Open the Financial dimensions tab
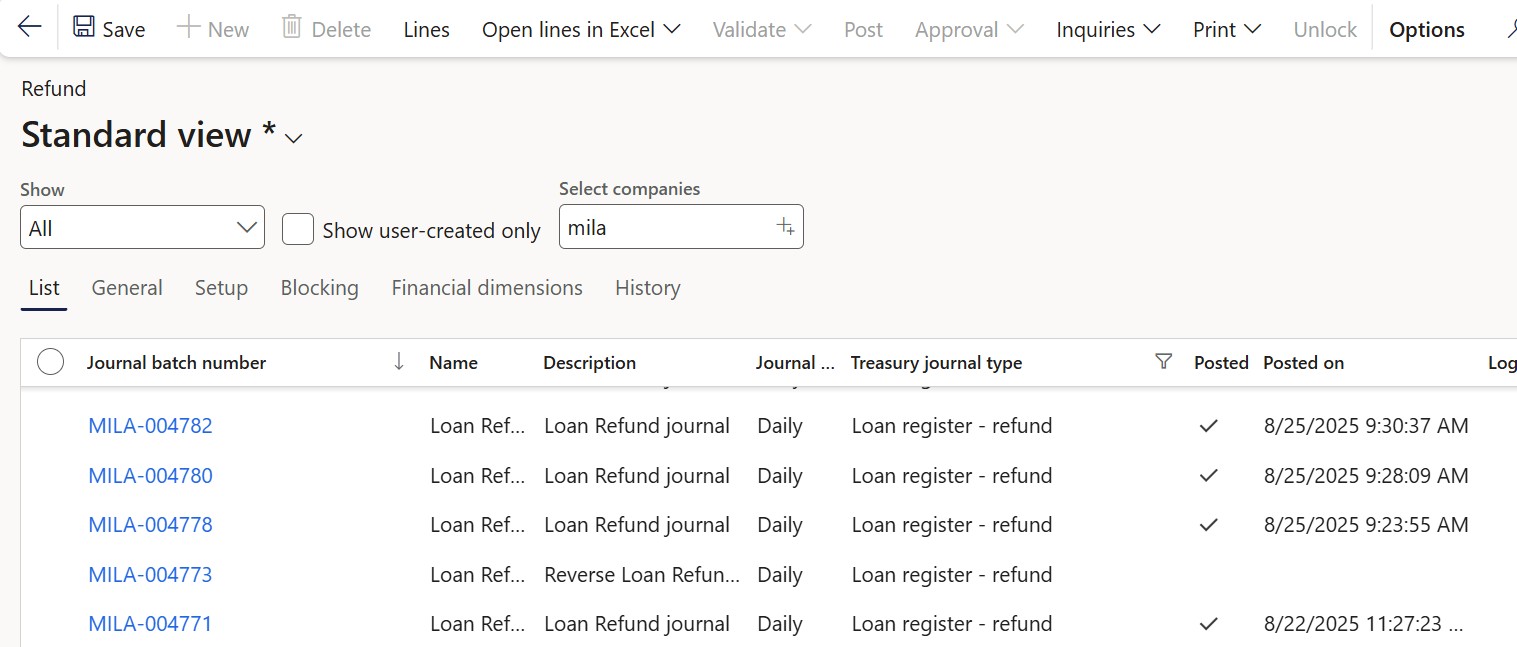The image size is (1517, 647). (x=486, y=288)
